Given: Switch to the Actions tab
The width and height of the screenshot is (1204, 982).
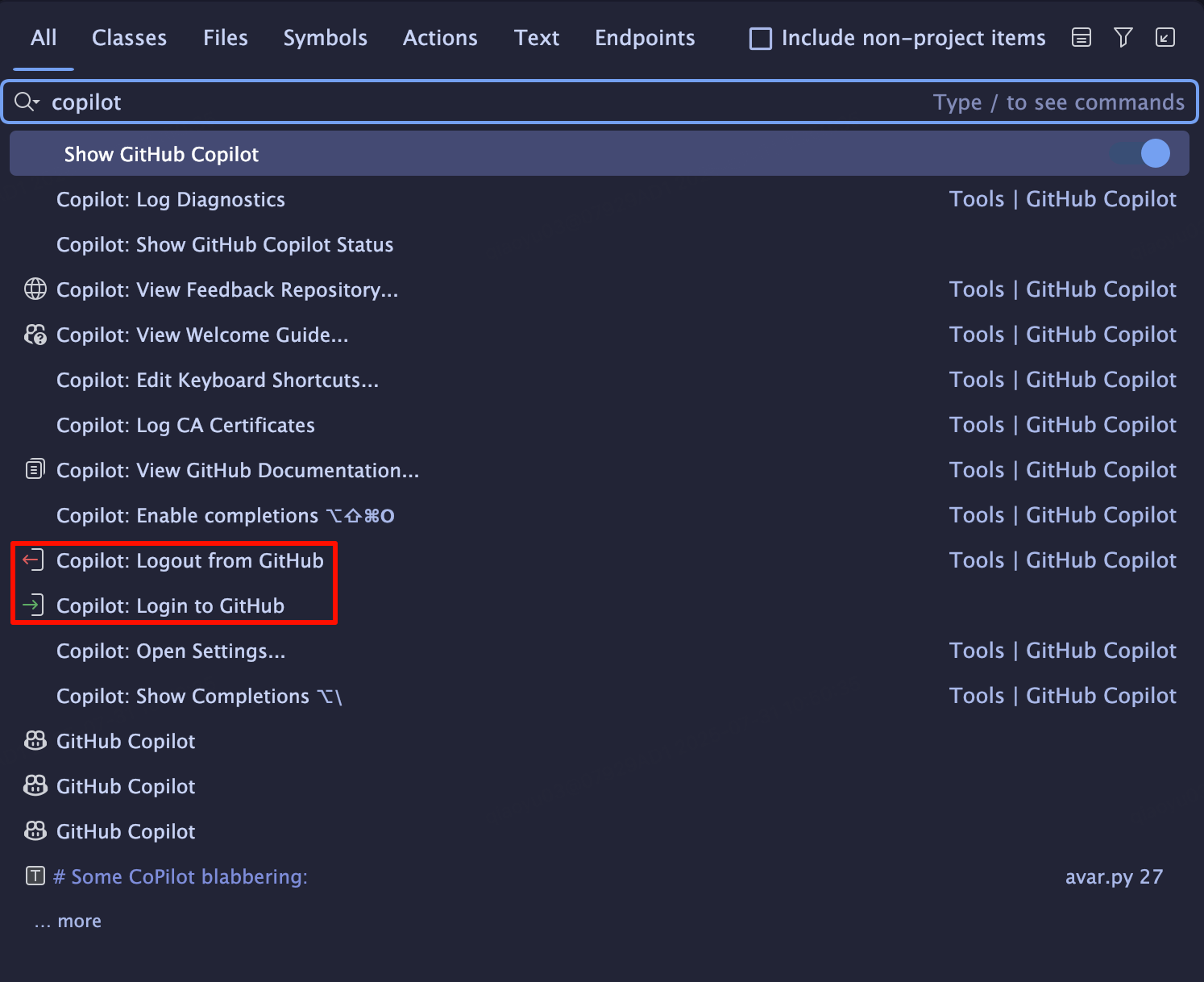Looking at the screenshot, I should click(x=440, y=37).
